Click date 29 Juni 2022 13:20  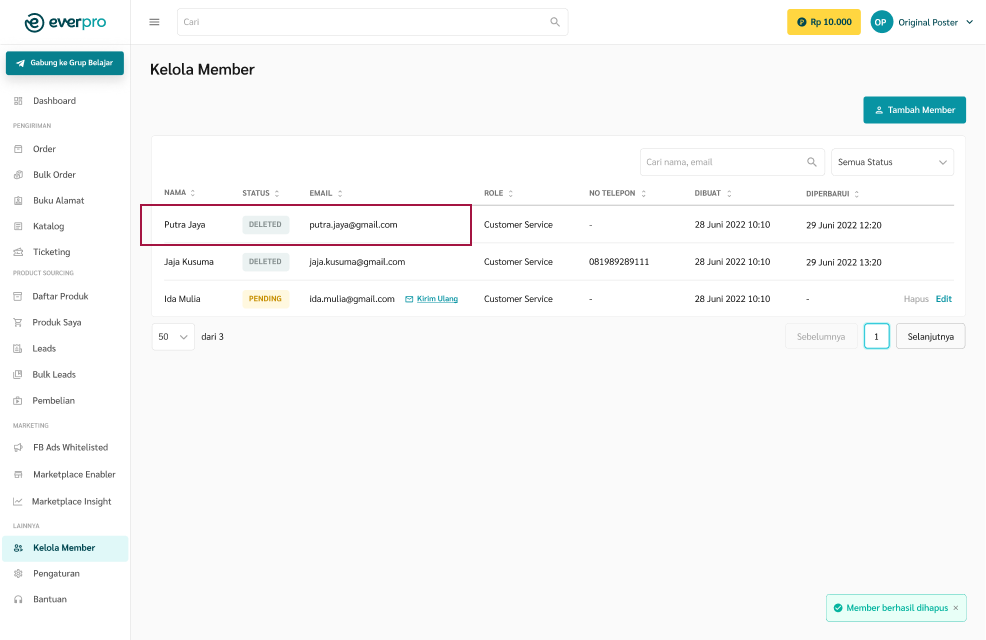844,262
